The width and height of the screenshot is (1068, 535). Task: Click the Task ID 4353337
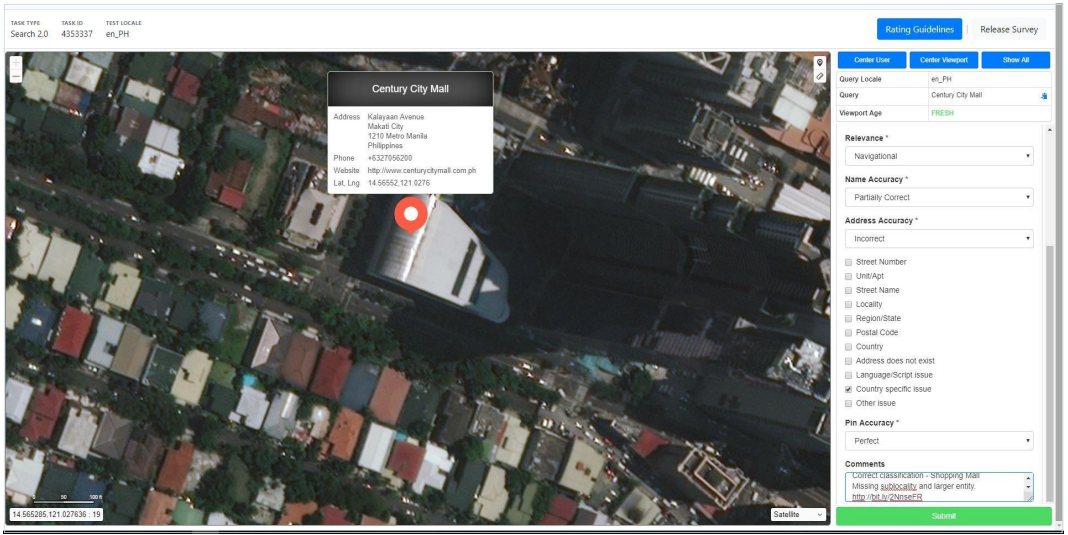(76, 33)
